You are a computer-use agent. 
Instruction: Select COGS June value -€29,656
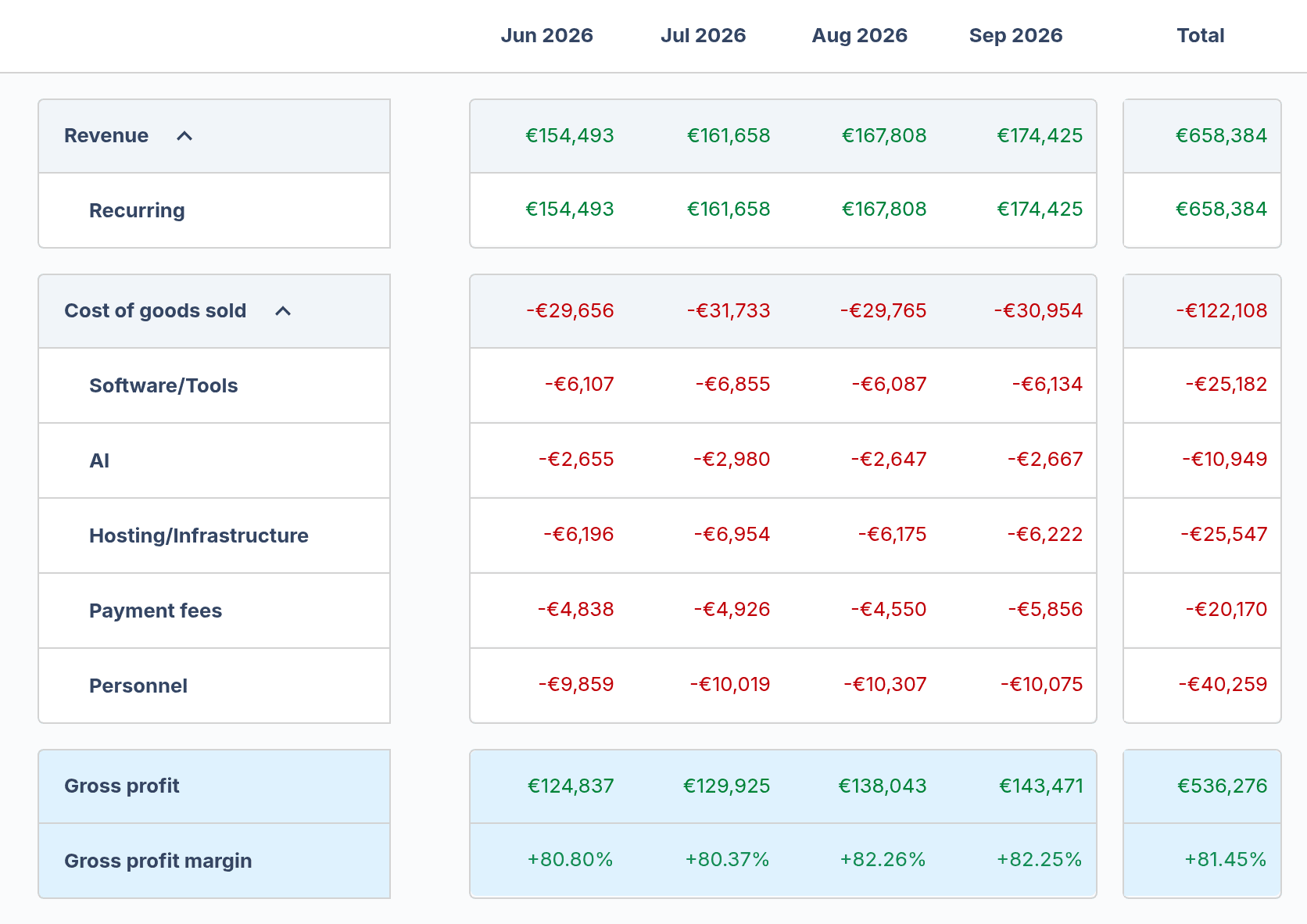570,310
